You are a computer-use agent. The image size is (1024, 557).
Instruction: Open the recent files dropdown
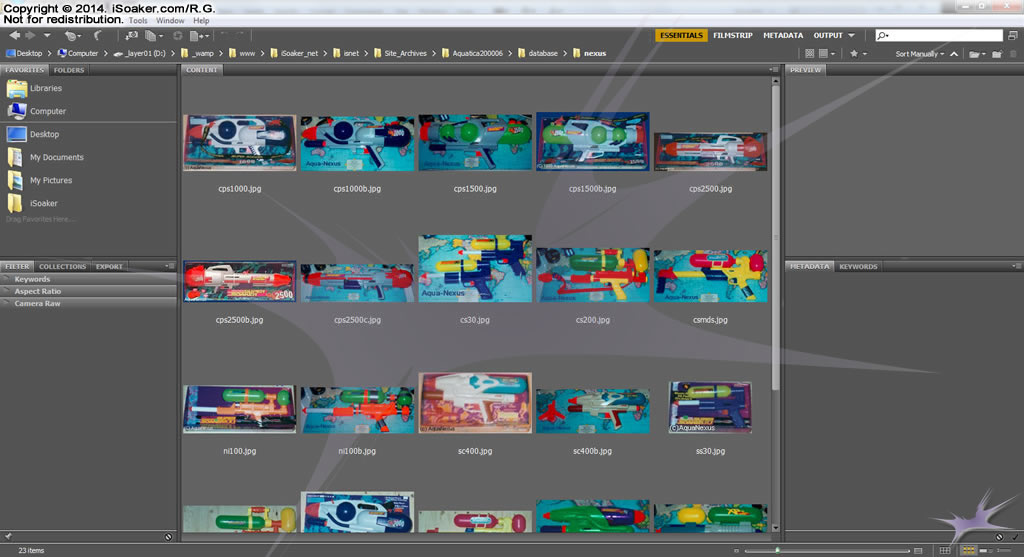(x=71, y=35)
